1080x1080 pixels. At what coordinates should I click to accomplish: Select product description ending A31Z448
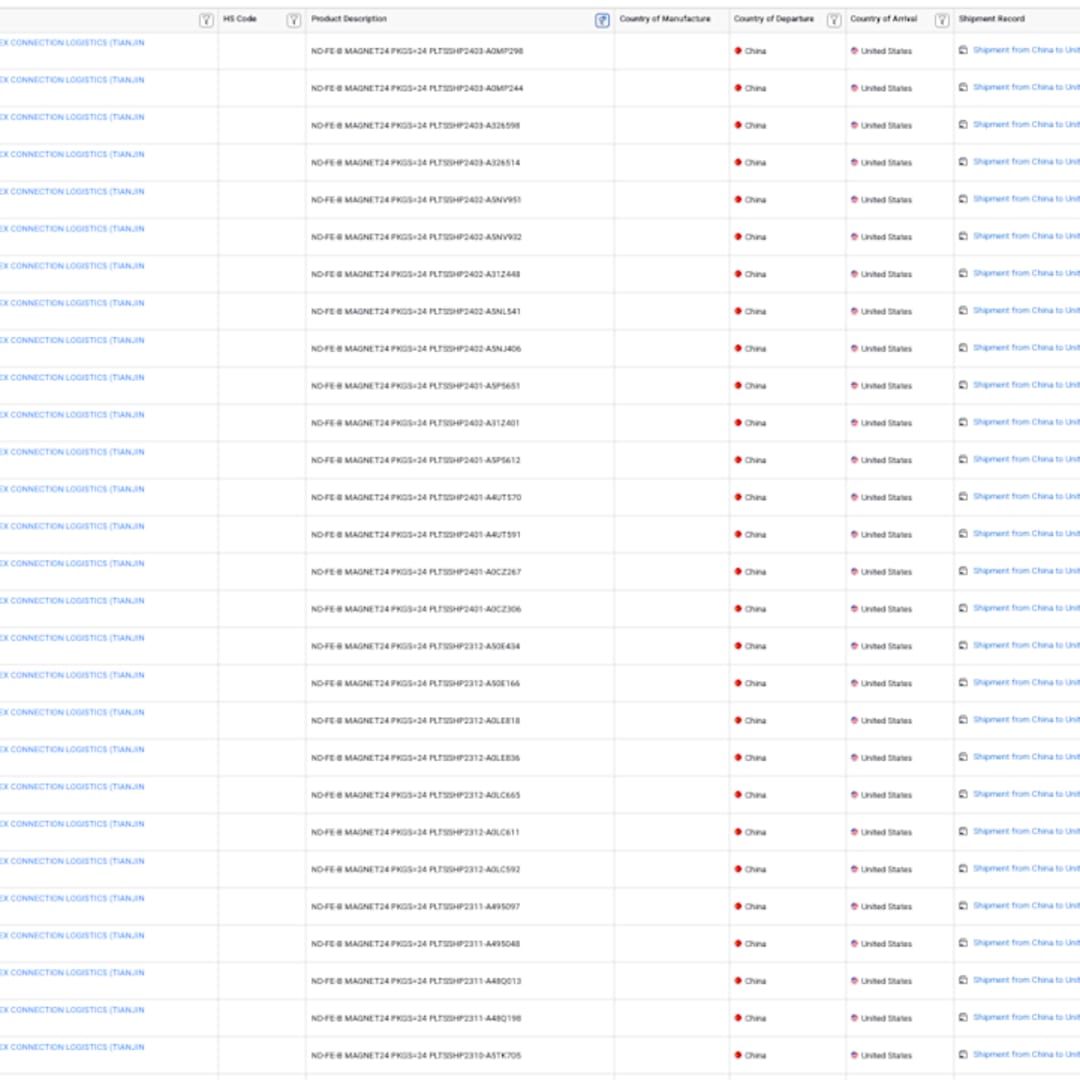[x=415, y=274]
